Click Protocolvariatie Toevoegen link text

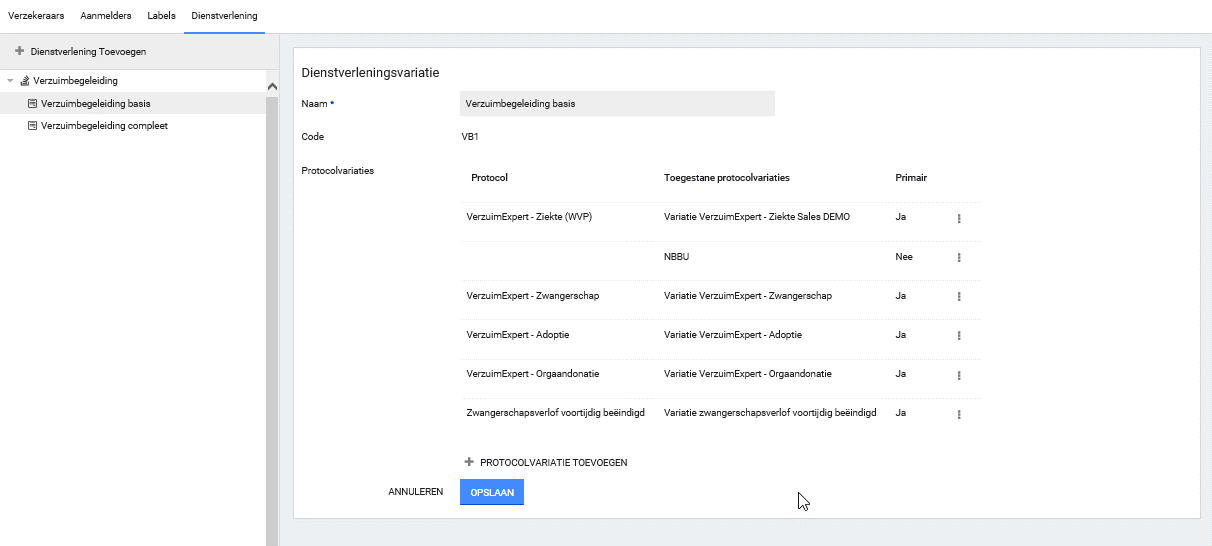click(x=553, y=463)
